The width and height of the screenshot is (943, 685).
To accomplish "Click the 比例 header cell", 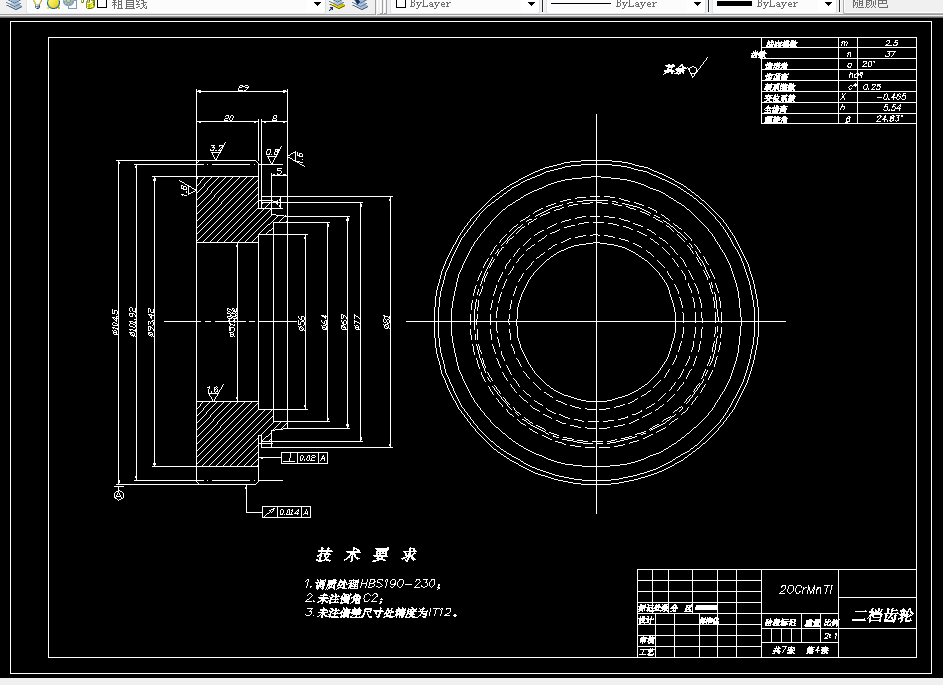I will (831, 623).
